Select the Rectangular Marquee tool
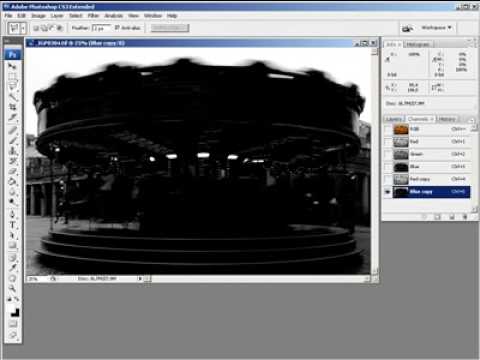480x360 pixels. (13, 76)
